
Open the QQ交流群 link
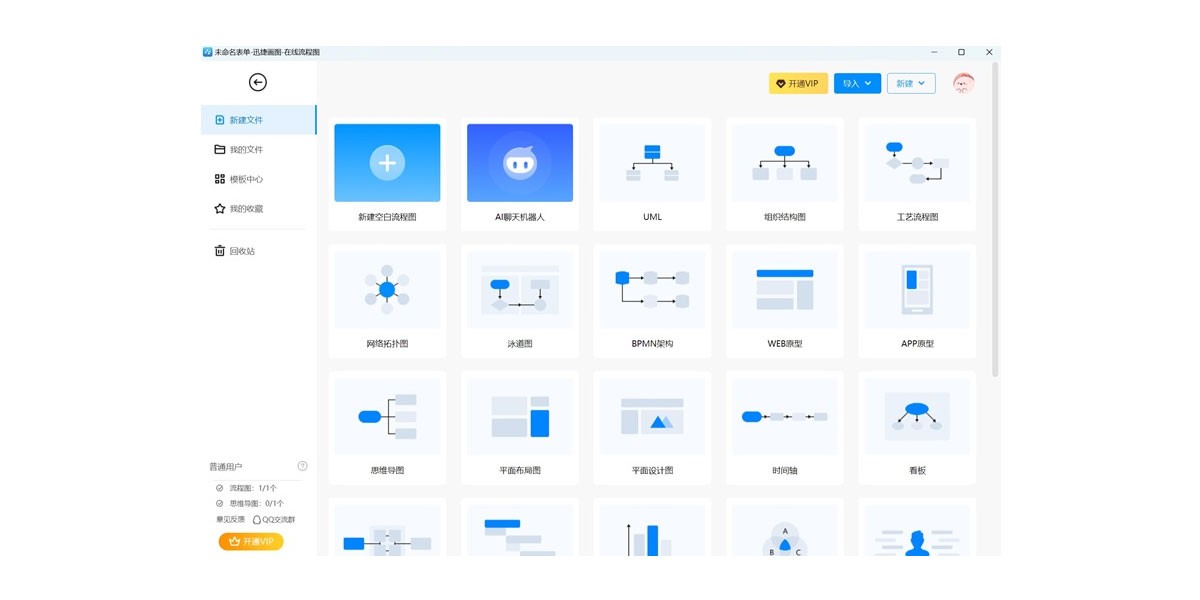point(273,519)
